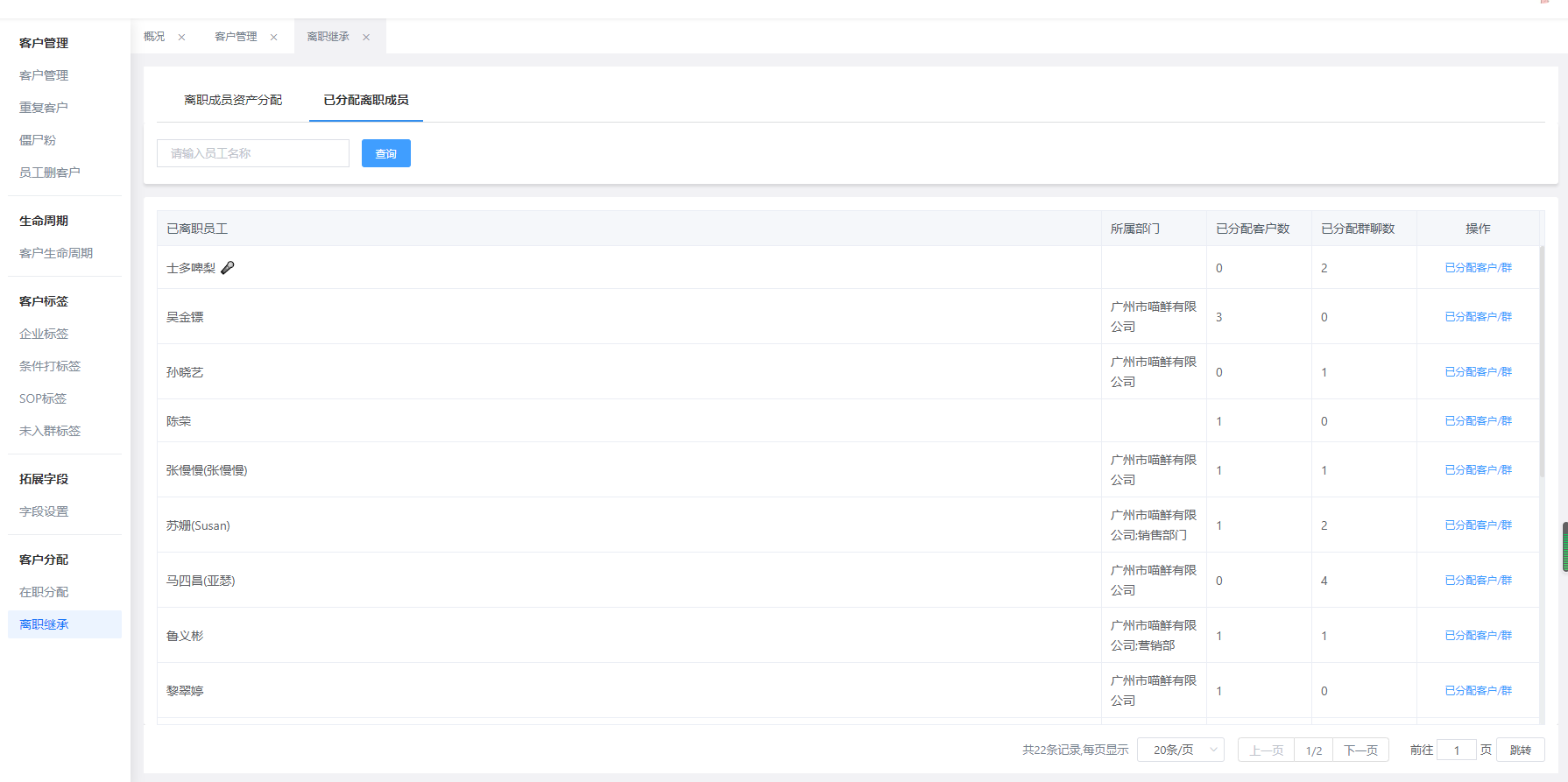Close the 离职继承 tab
This screenshot has height=782, width=1568.
[x=366, y=37]
